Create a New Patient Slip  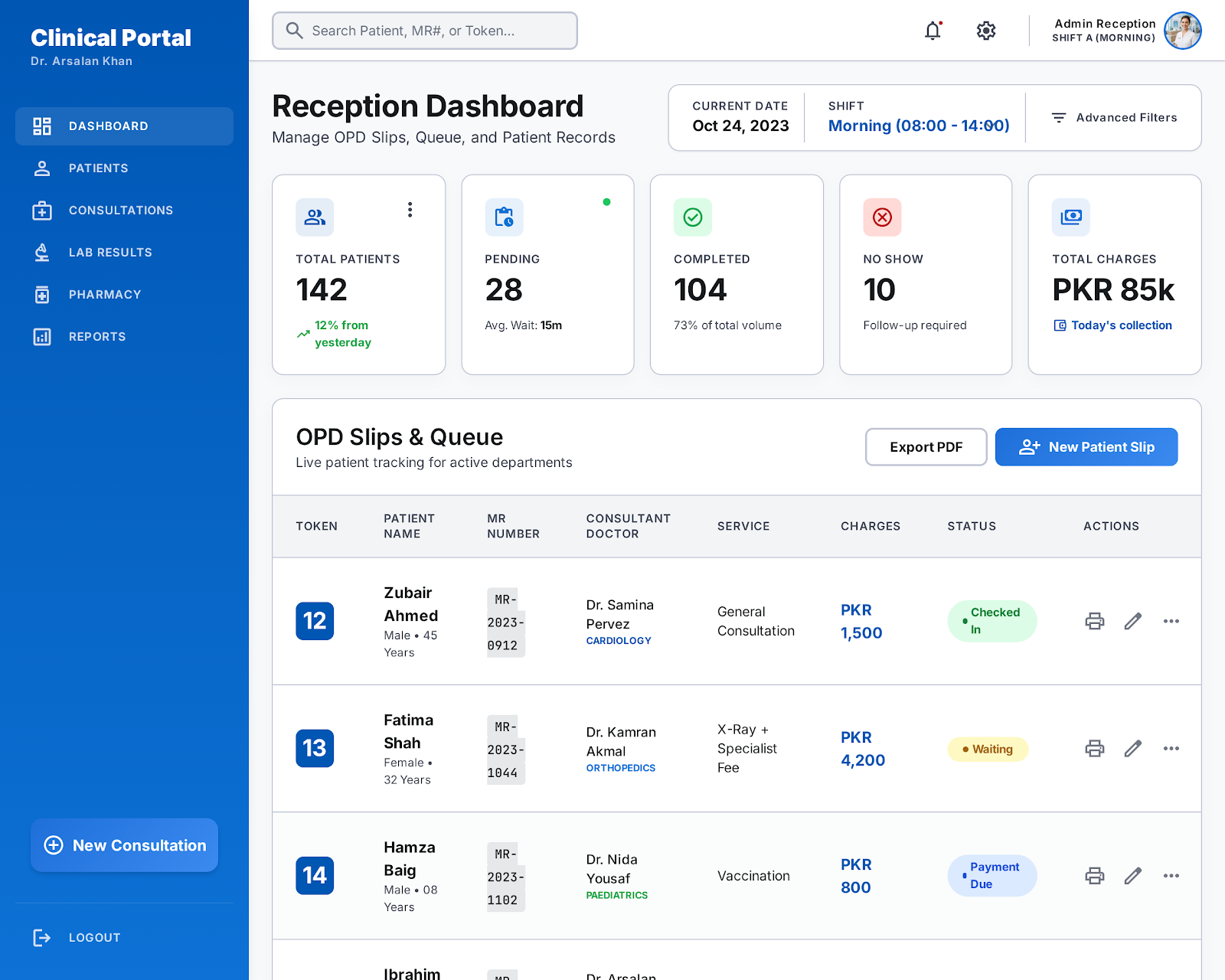pos(1086,447)
